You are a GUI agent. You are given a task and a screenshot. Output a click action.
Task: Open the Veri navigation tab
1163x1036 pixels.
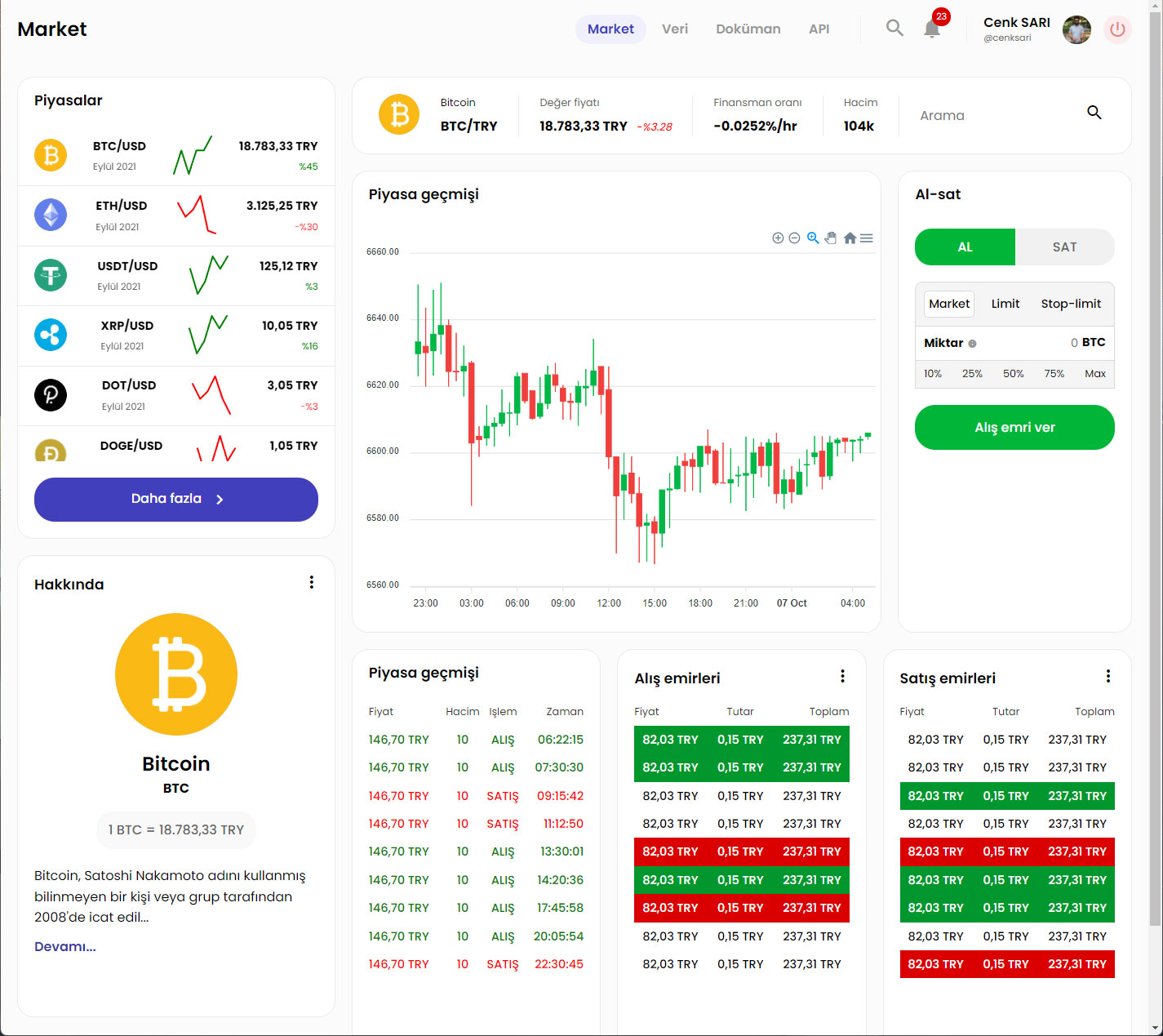pyautogui.click(x=675, y=29)
